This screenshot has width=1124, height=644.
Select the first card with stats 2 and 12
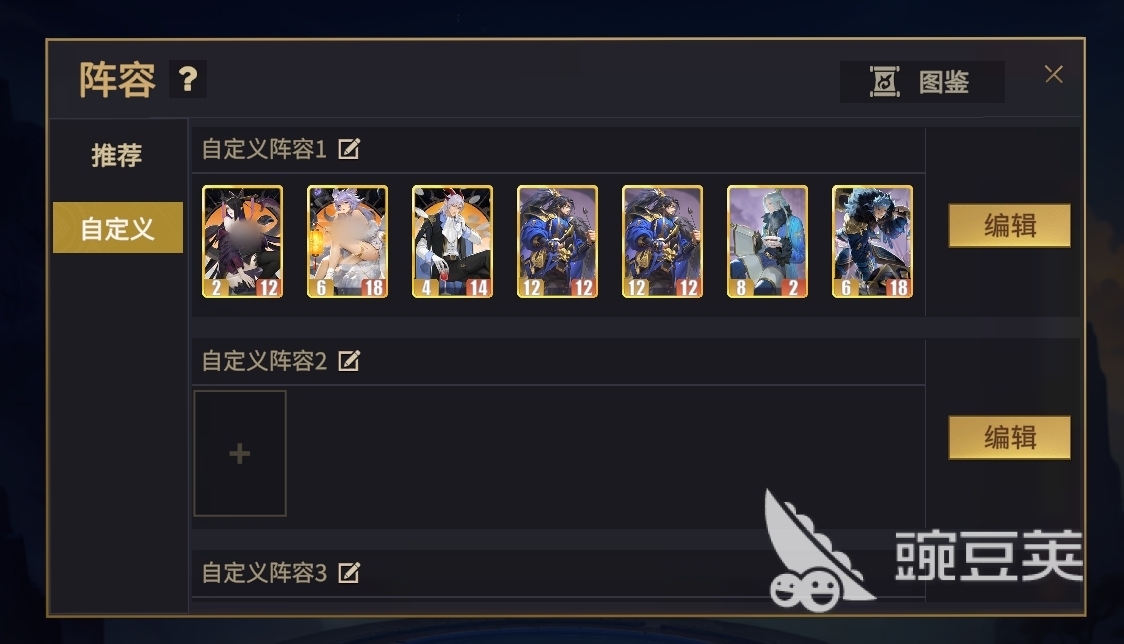(x=242, y=242)
